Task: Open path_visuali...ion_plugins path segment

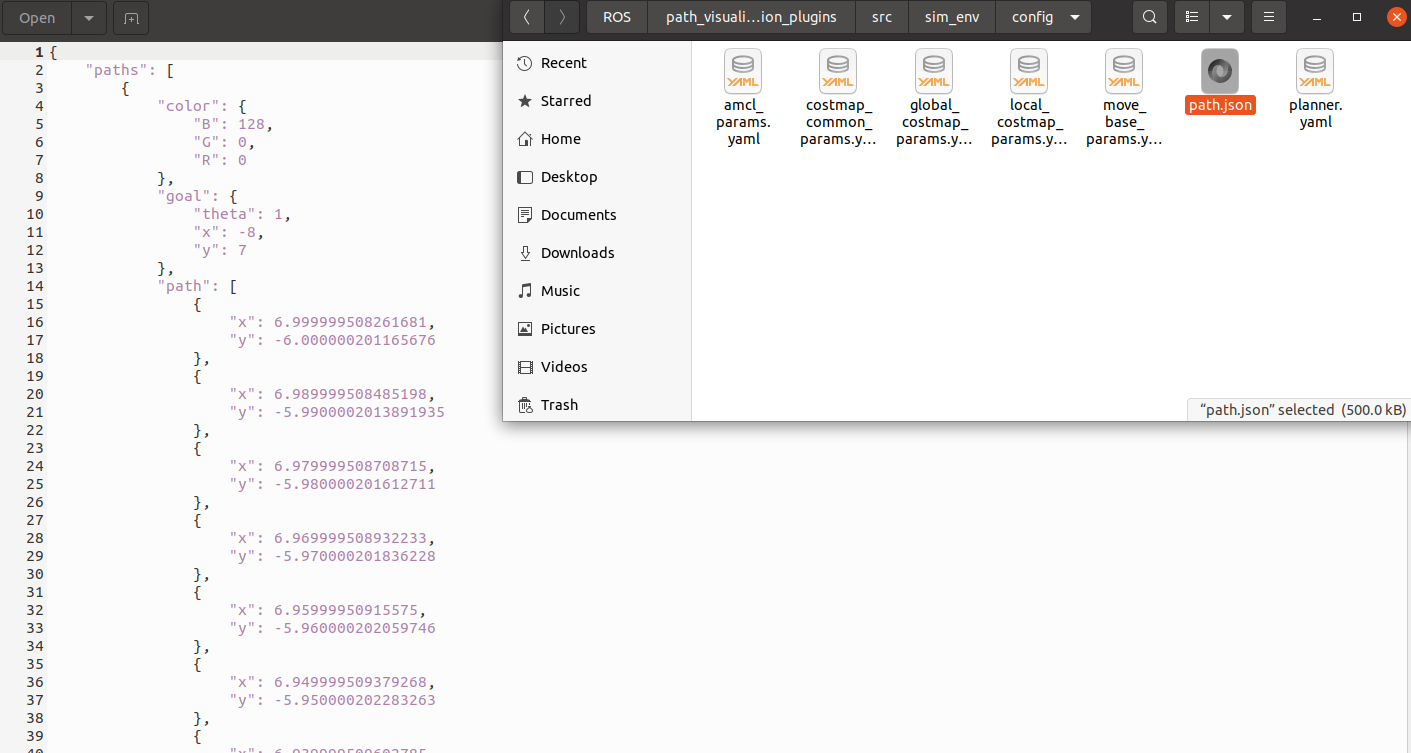Action: pos(751,17)
